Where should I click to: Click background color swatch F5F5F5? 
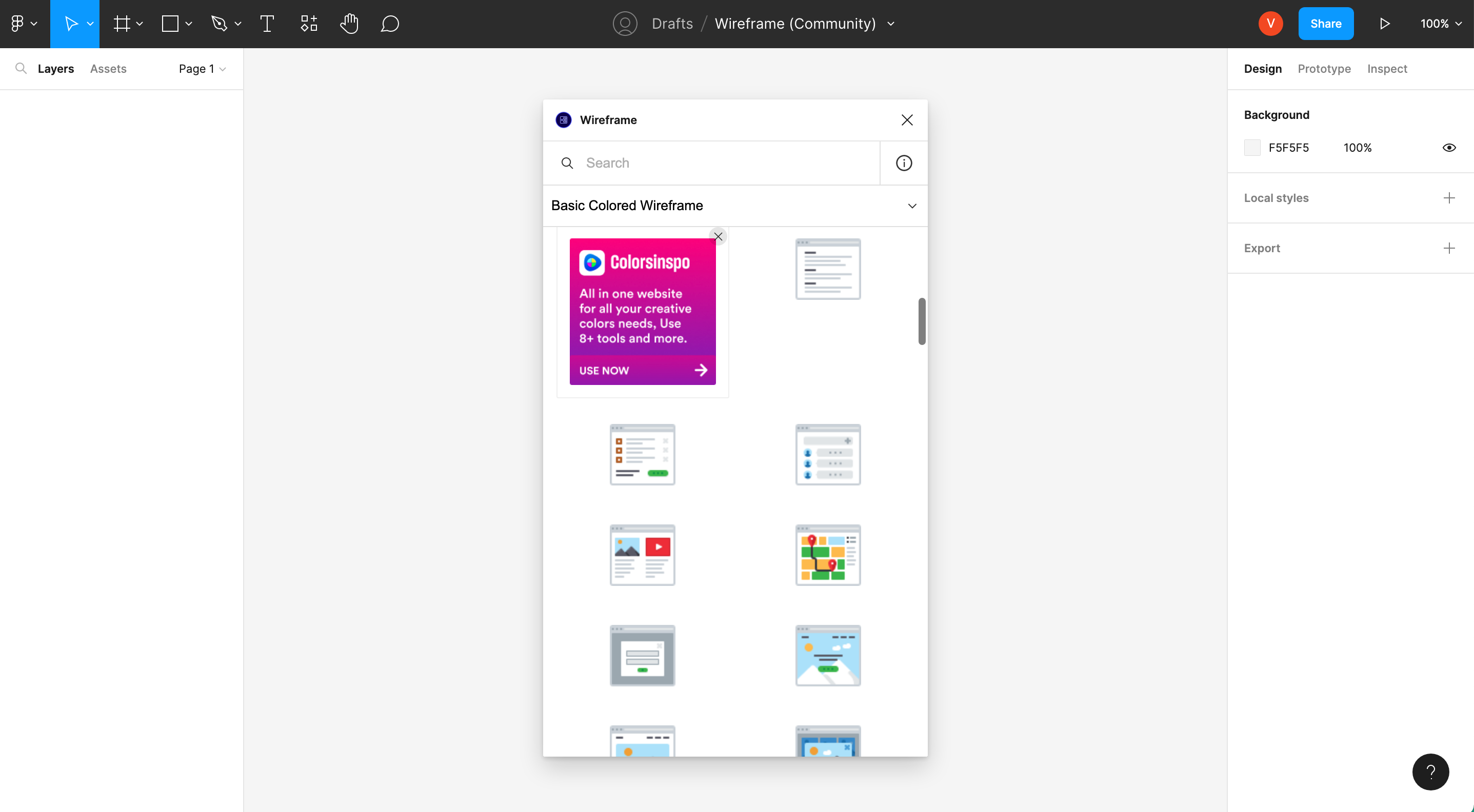[1252, 147]
